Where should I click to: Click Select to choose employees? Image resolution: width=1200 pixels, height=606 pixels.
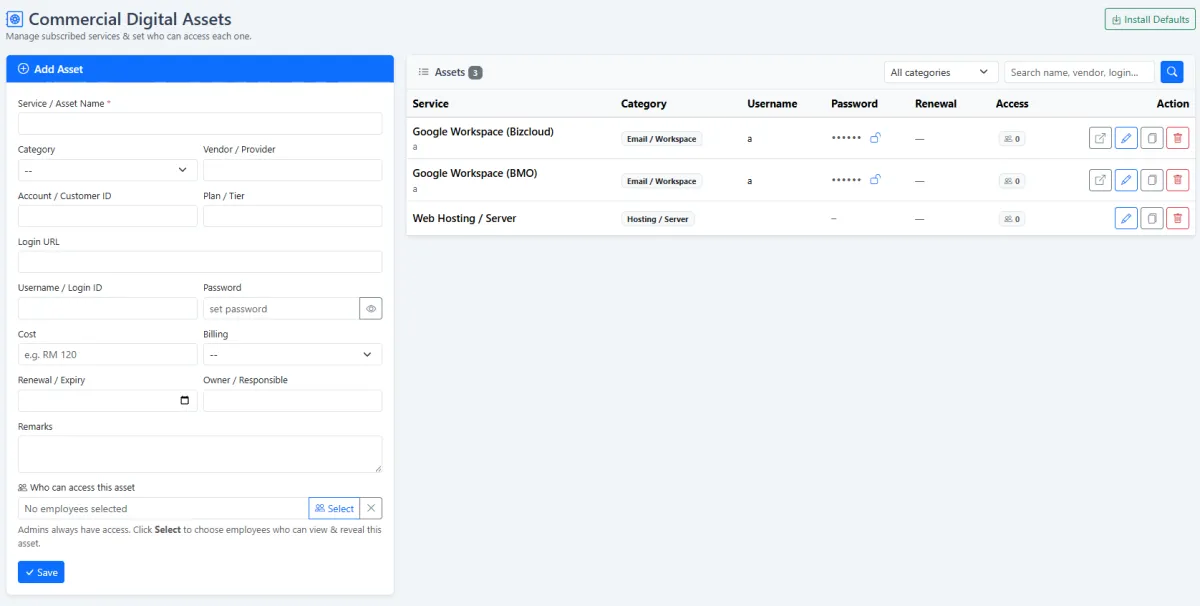(x=334, y=508)
